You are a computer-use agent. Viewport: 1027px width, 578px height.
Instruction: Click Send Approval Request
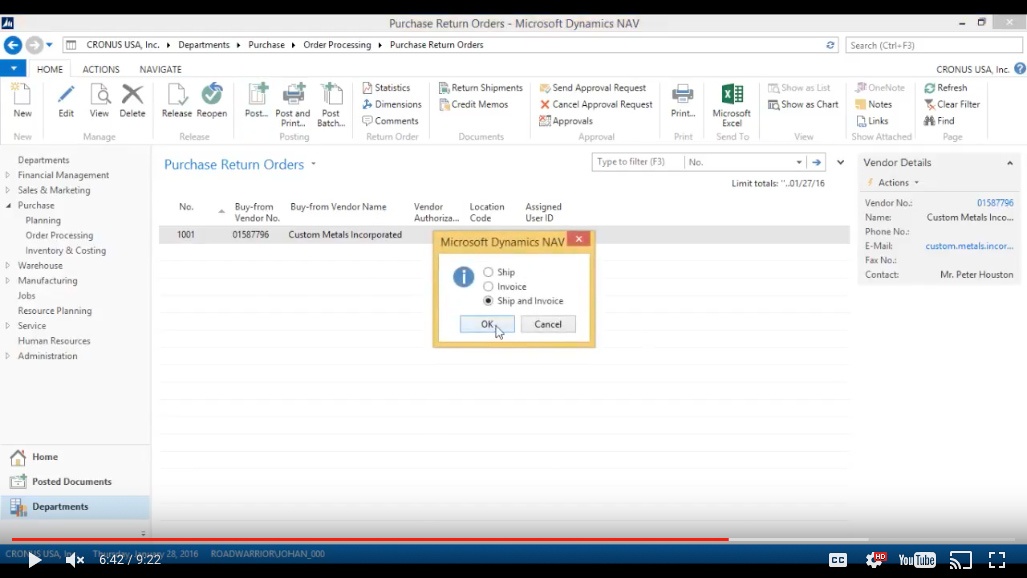pyautogui.click(x=593, y=88)
